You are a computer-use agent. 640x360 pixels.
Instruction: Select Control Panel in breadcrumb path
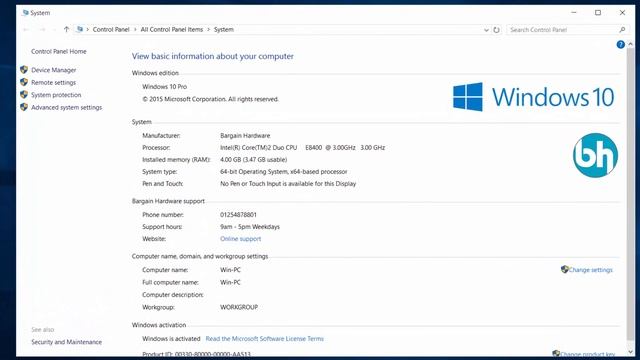pyautogui.click(x=111, y=29)
